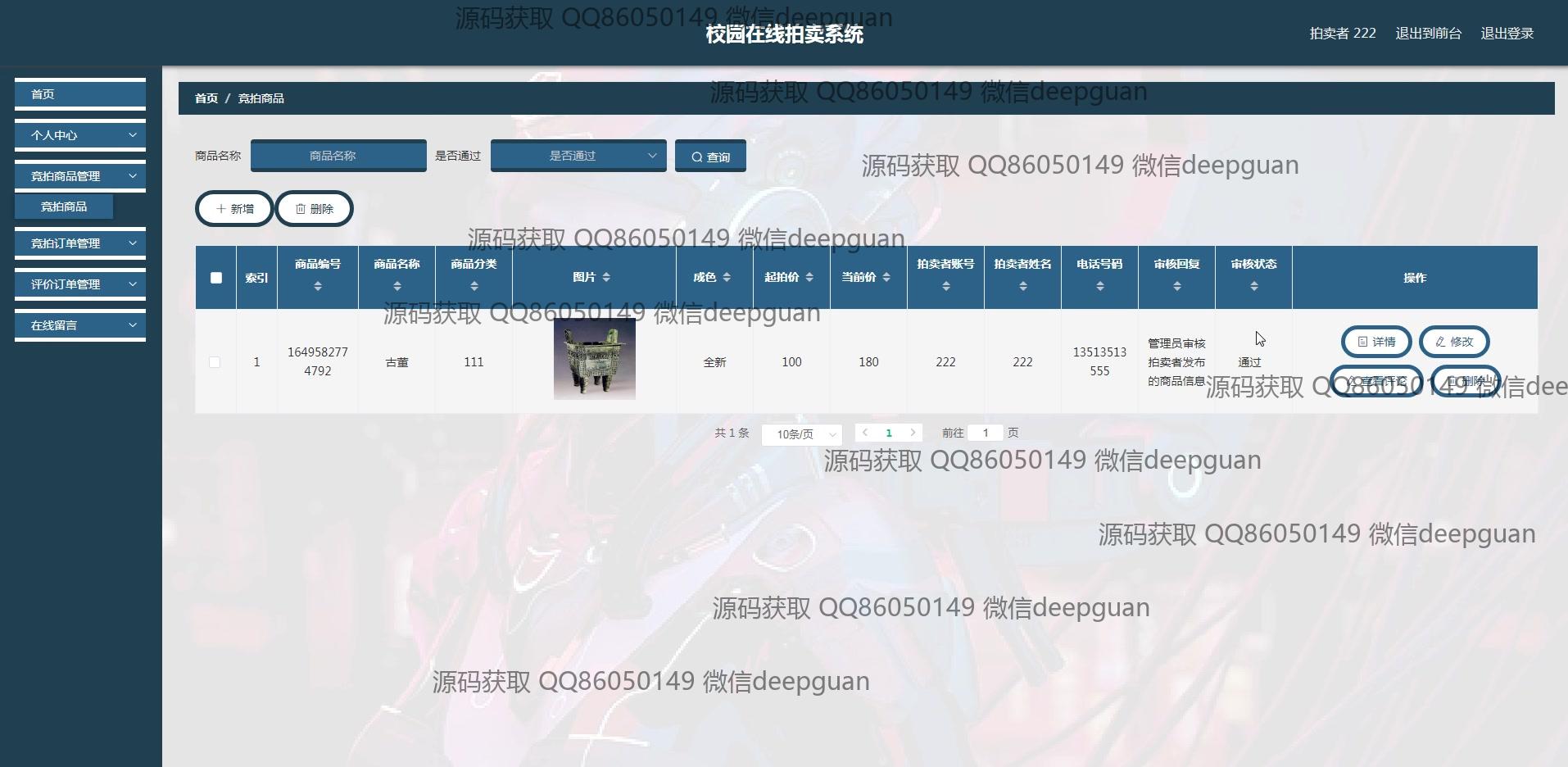The height and width of the screenshot is (767, 1568).
Task: Click the 共 1 条 total count text
Action: point(732,433)
